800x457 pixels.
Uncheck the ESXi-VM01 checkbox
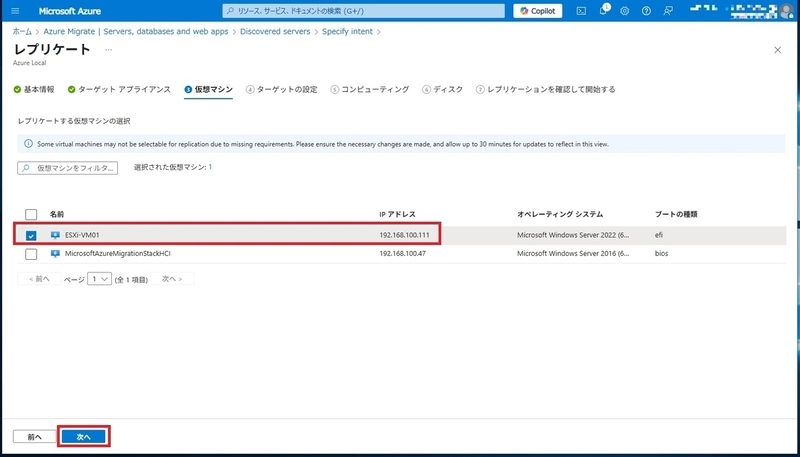[31, 235]
